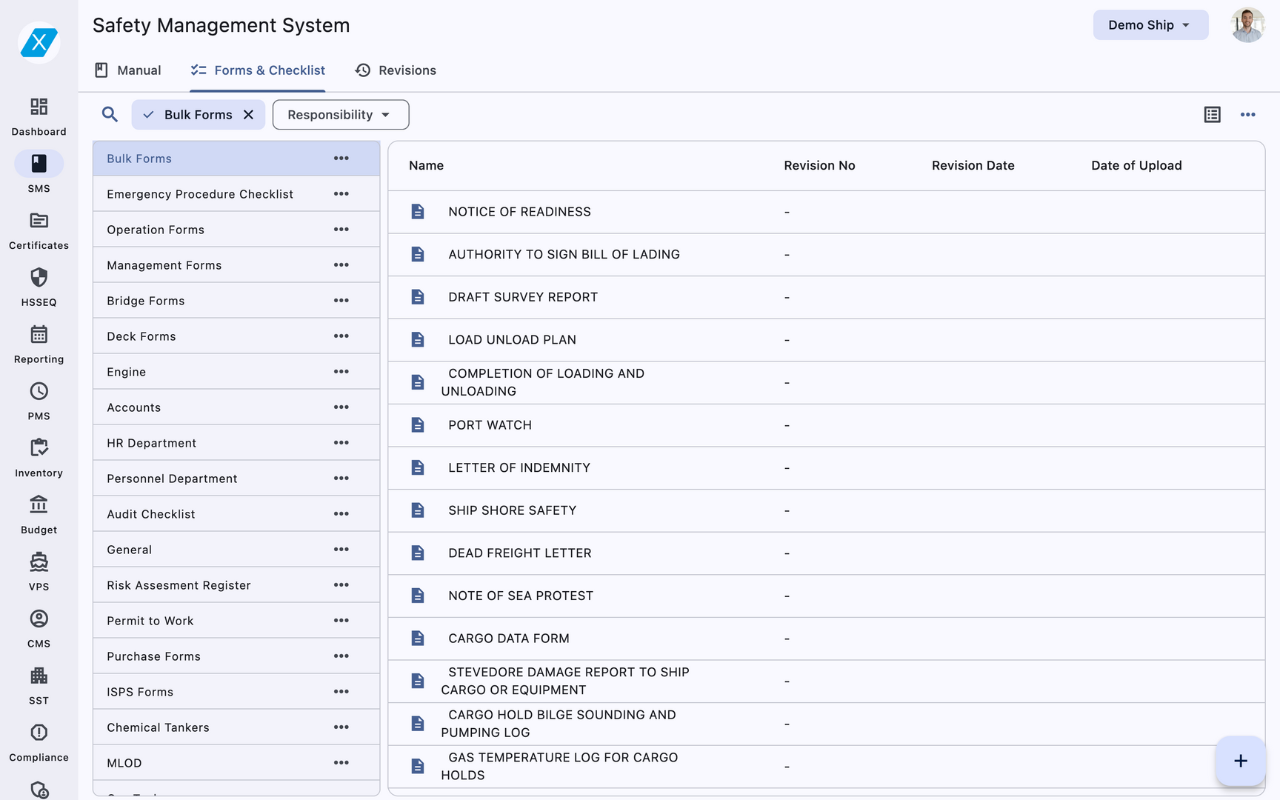
Task: Open the HSSEQ shield icon
Action: click(39, 277)
